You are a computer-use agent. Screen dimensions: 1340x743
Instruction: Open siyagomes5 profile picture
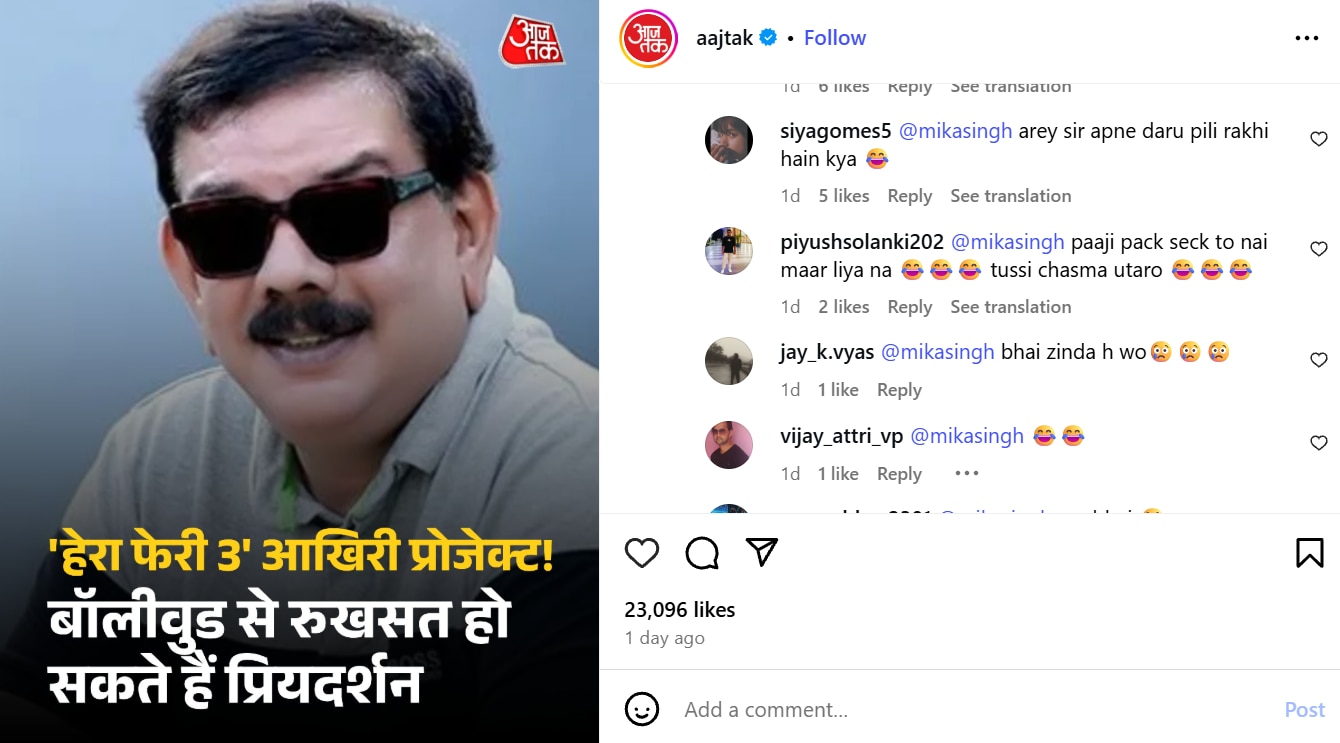(x=729, y=140)
